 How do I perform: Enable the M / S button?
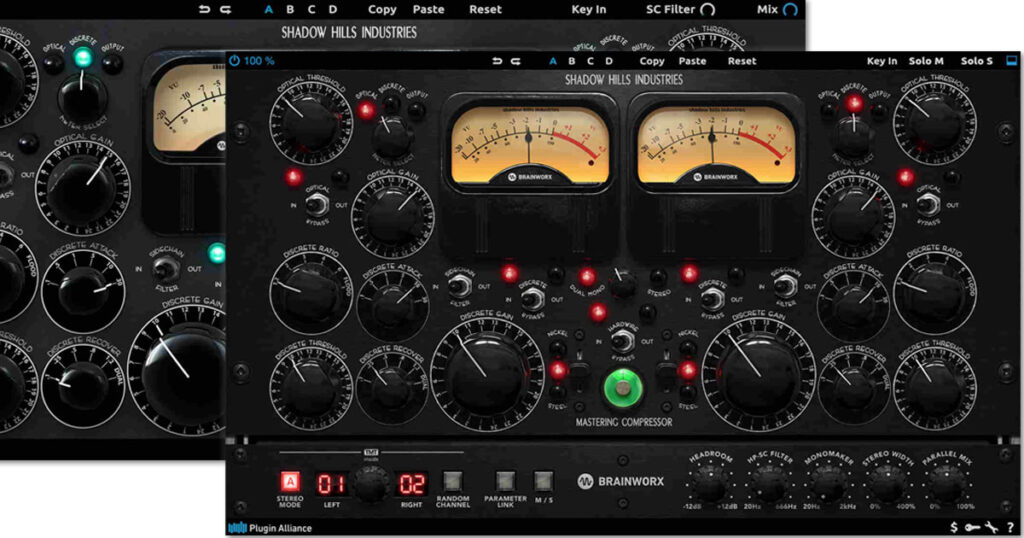pyautogui.click(x=543, y=482)
